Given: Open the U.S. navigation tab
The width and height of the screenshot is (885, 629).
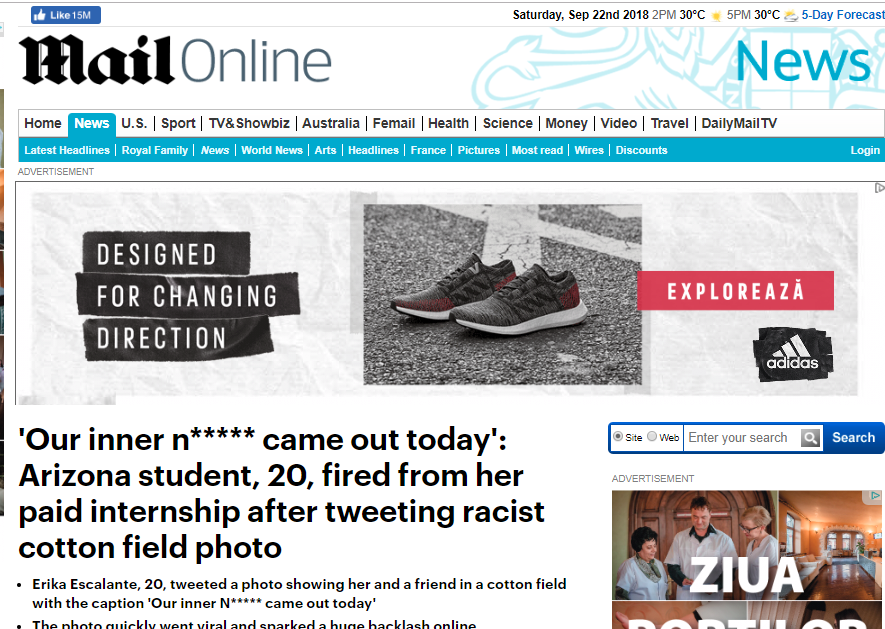Looking at the screenshot, I should [134, 123].
